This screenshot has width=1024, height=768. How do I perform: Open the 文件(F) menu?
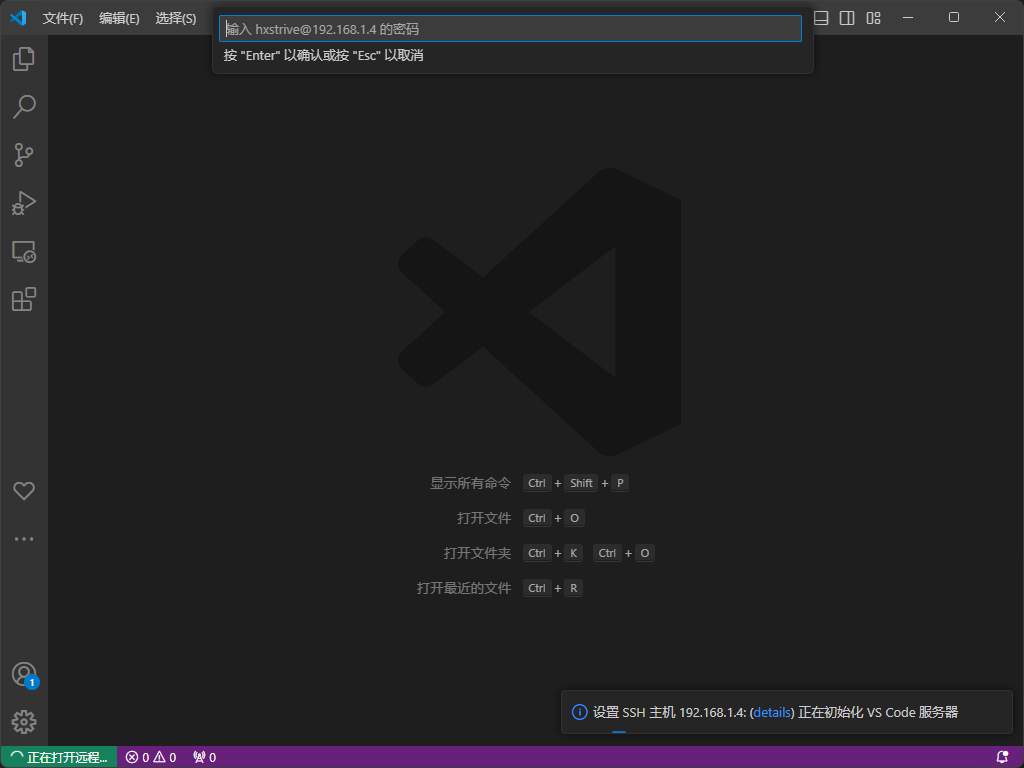[x=63, y=18]
